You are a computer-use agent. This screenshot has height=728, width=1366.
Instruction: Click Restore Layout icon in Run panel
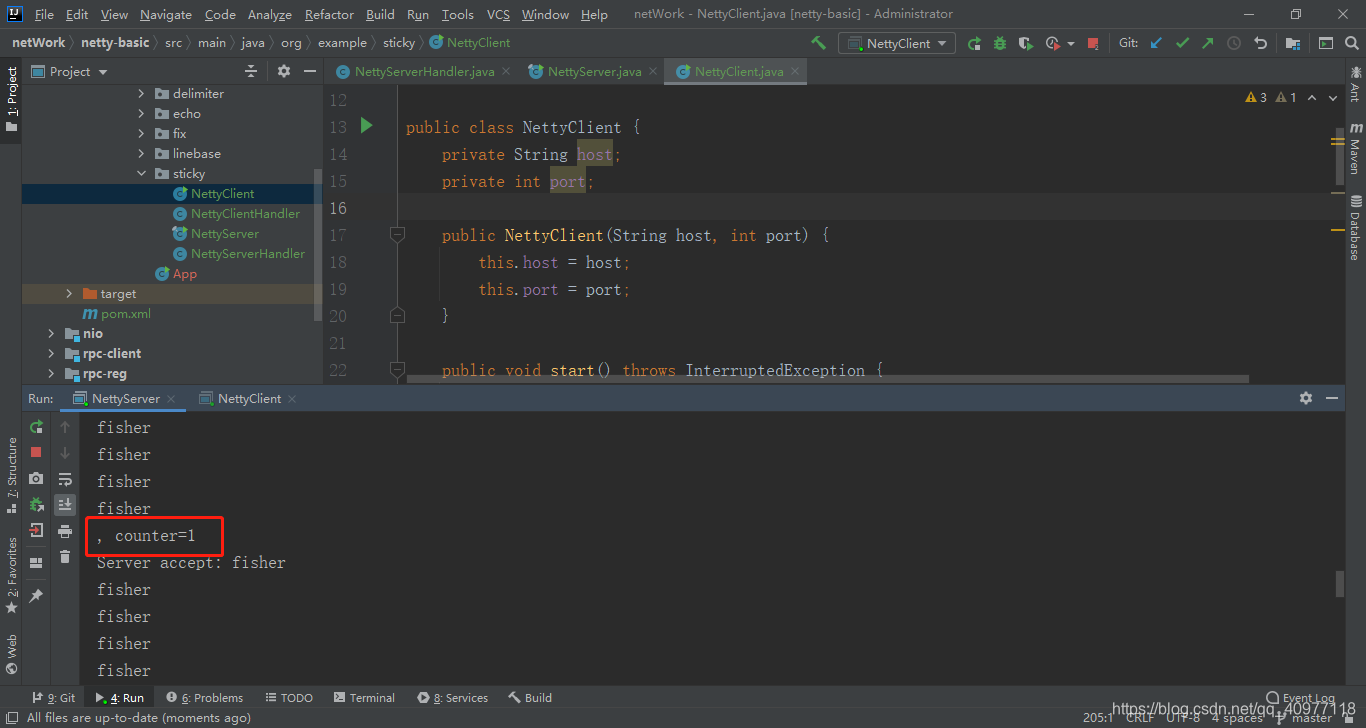pos(36,563)
